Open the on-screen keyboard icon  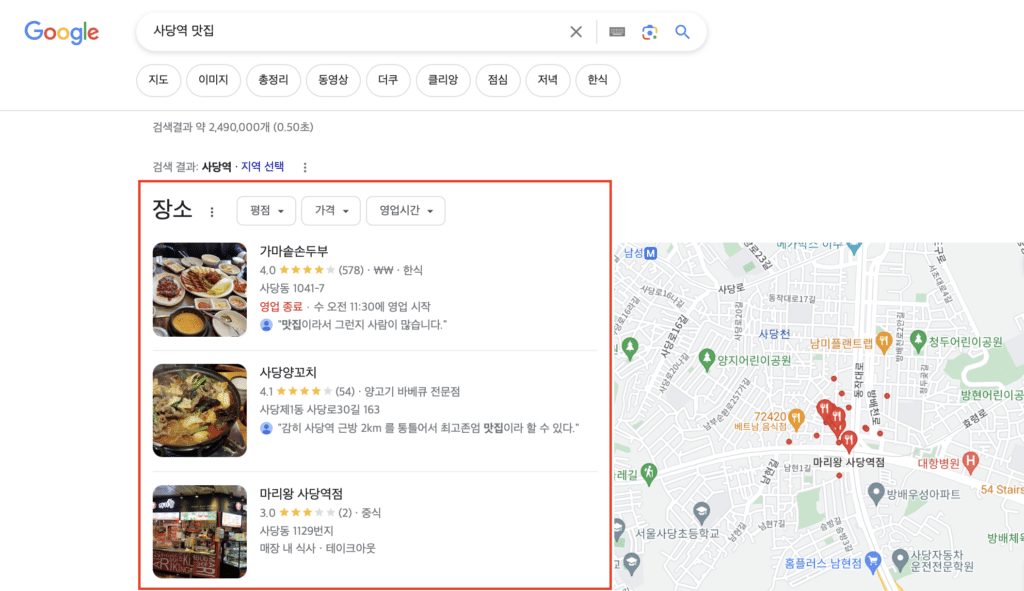(616, 31)
